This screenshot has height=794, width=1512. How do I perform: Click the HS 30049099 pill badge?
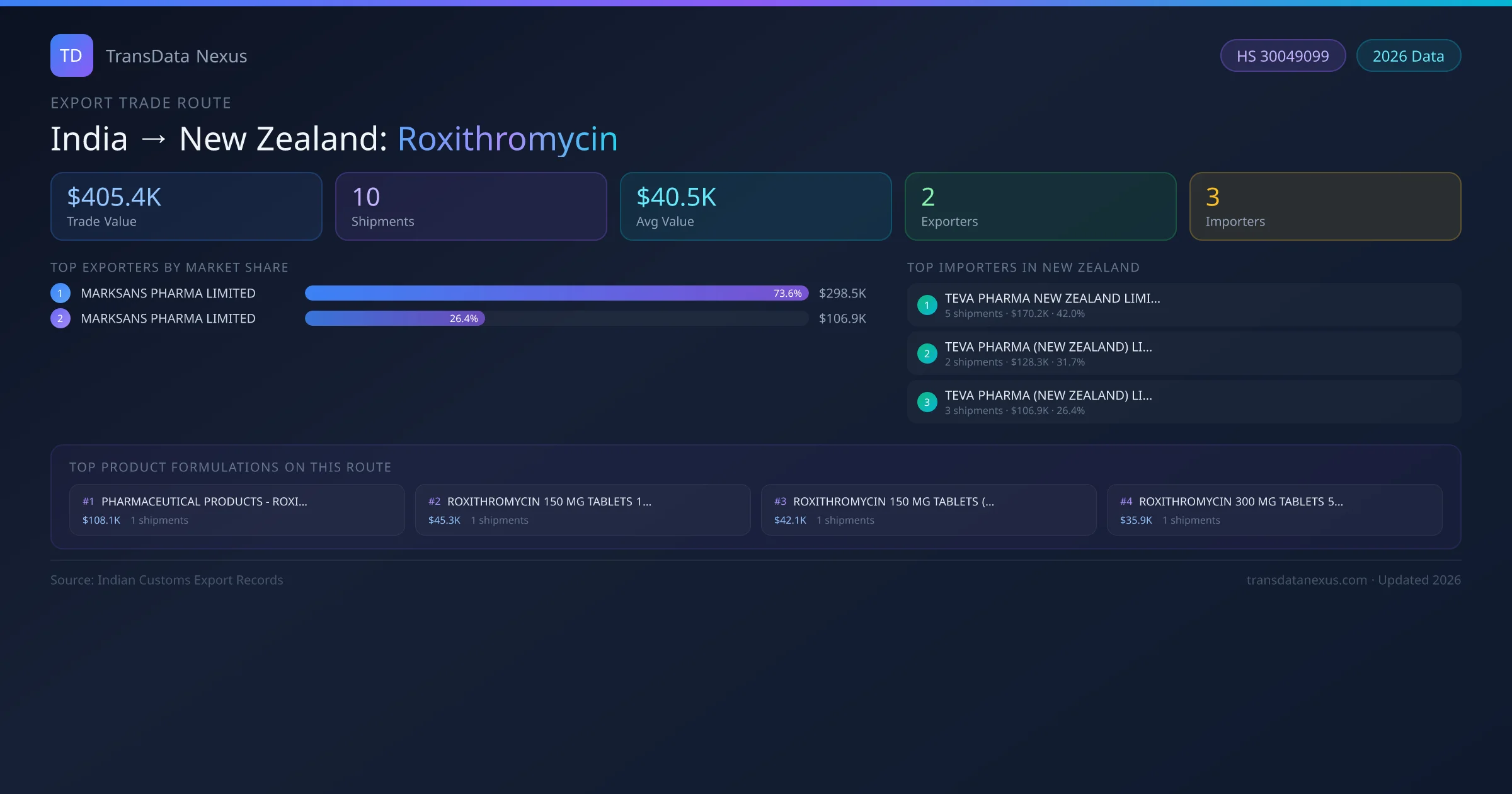click(1283, 56)
